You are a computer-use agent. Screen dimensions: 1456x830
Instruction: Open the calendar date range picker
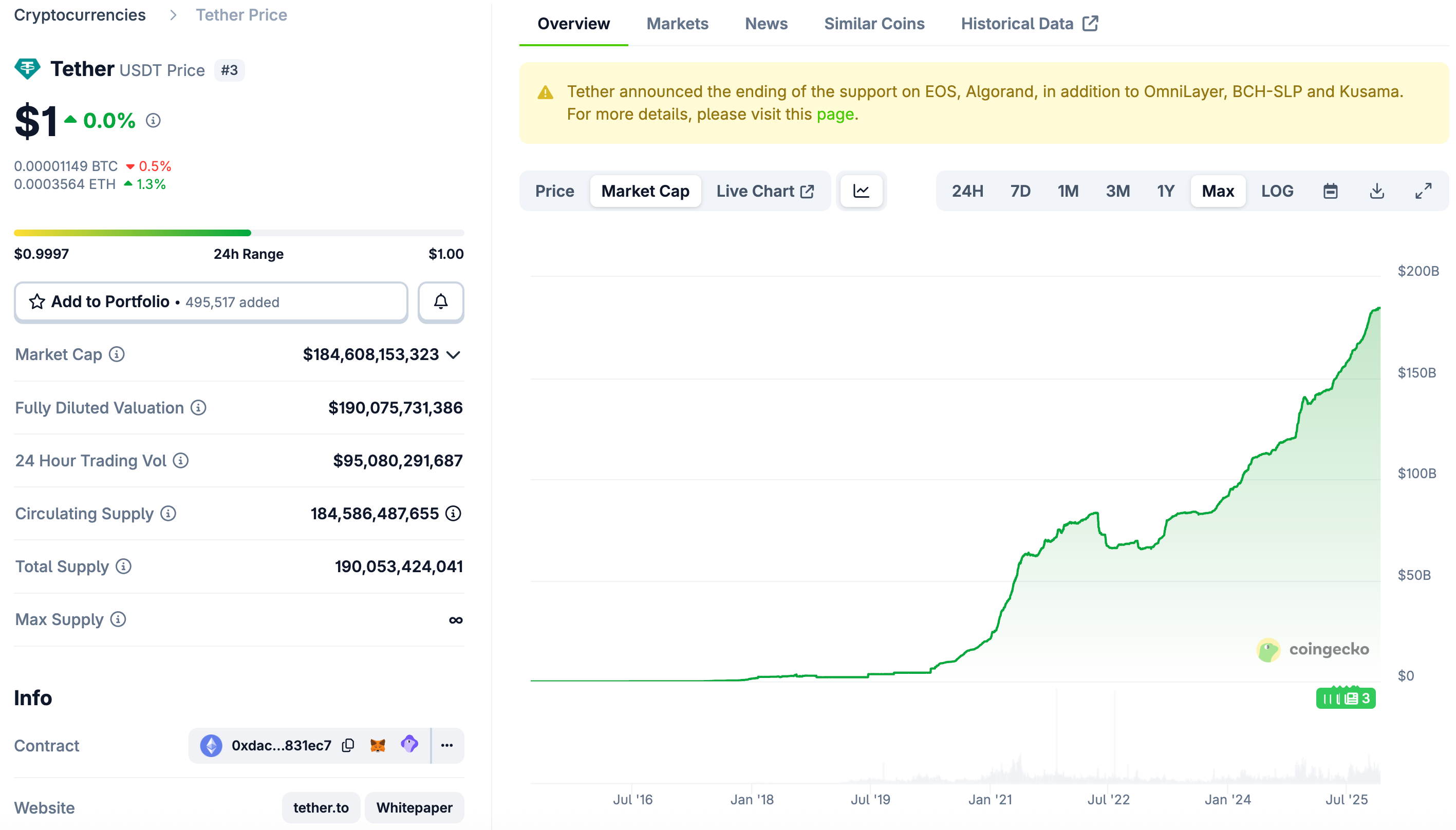click(x=1330, y=191)
